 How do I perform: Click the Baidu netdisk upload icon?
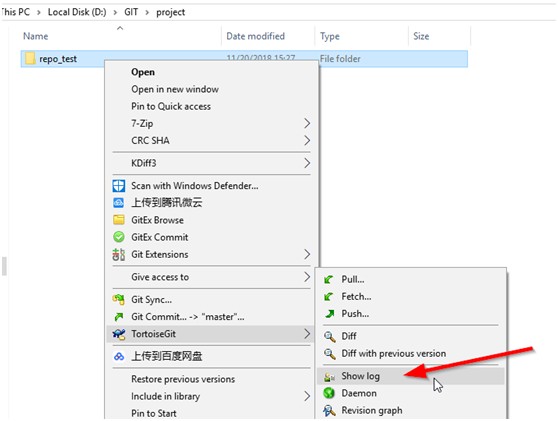[119, 356]
